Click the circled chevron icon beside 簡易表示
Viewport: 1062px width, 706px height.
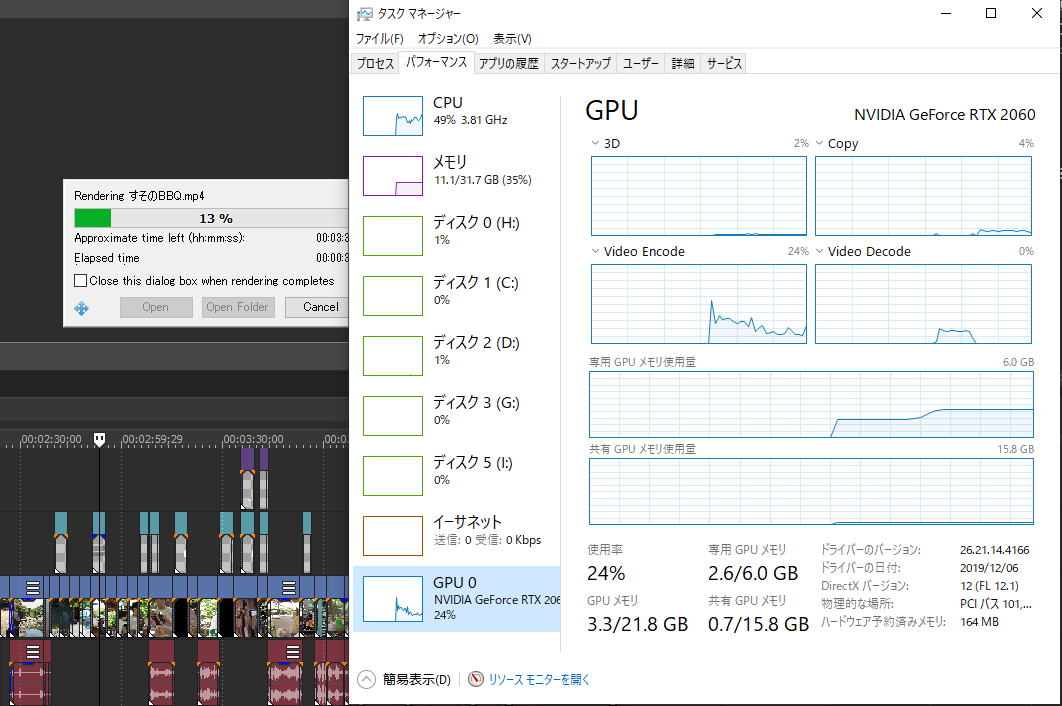coord(367,680)
